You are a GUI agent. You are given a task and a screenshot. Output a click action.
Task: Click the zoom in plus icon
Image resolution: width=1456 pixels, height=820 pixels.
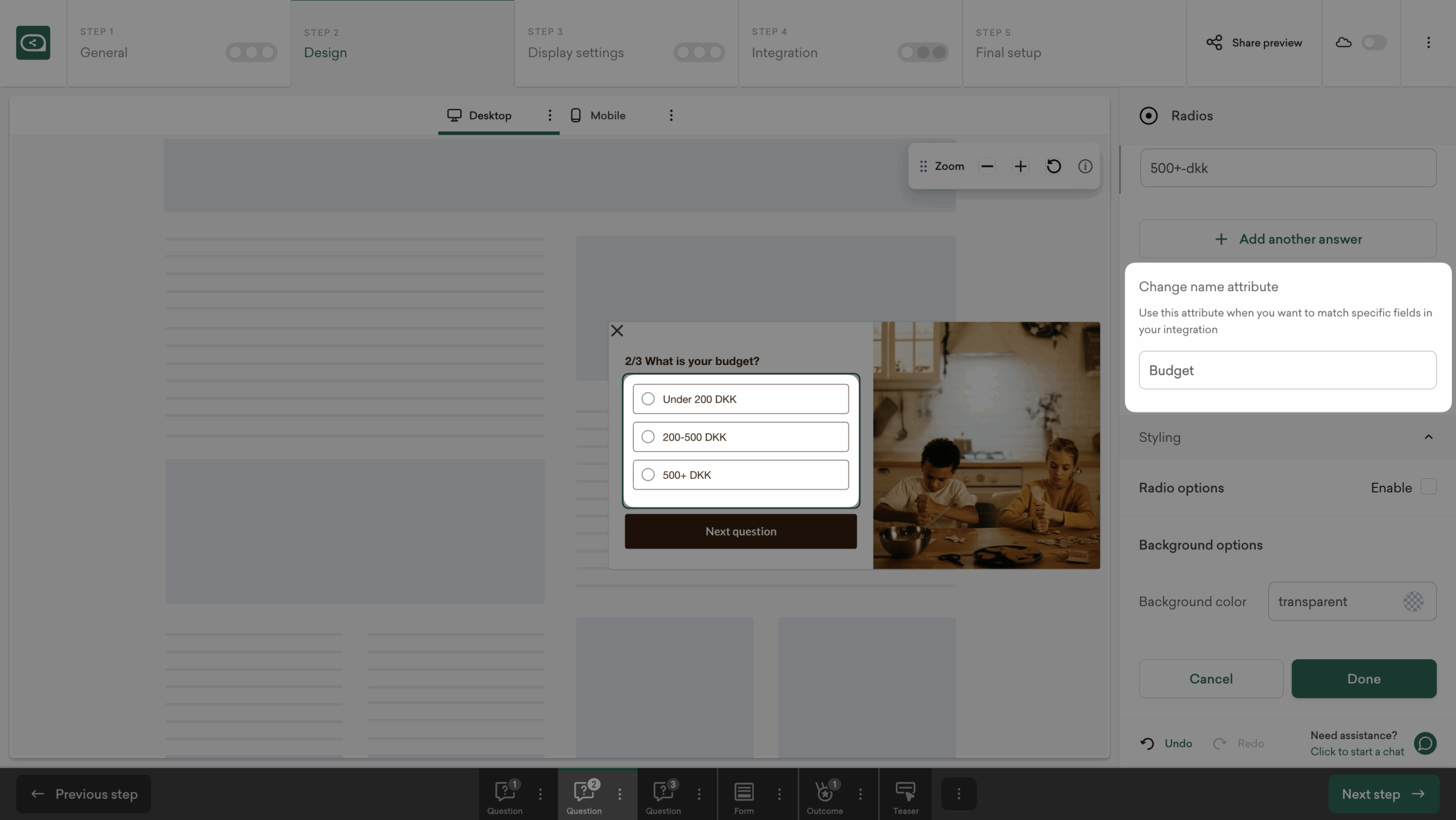click(1020, 167)
